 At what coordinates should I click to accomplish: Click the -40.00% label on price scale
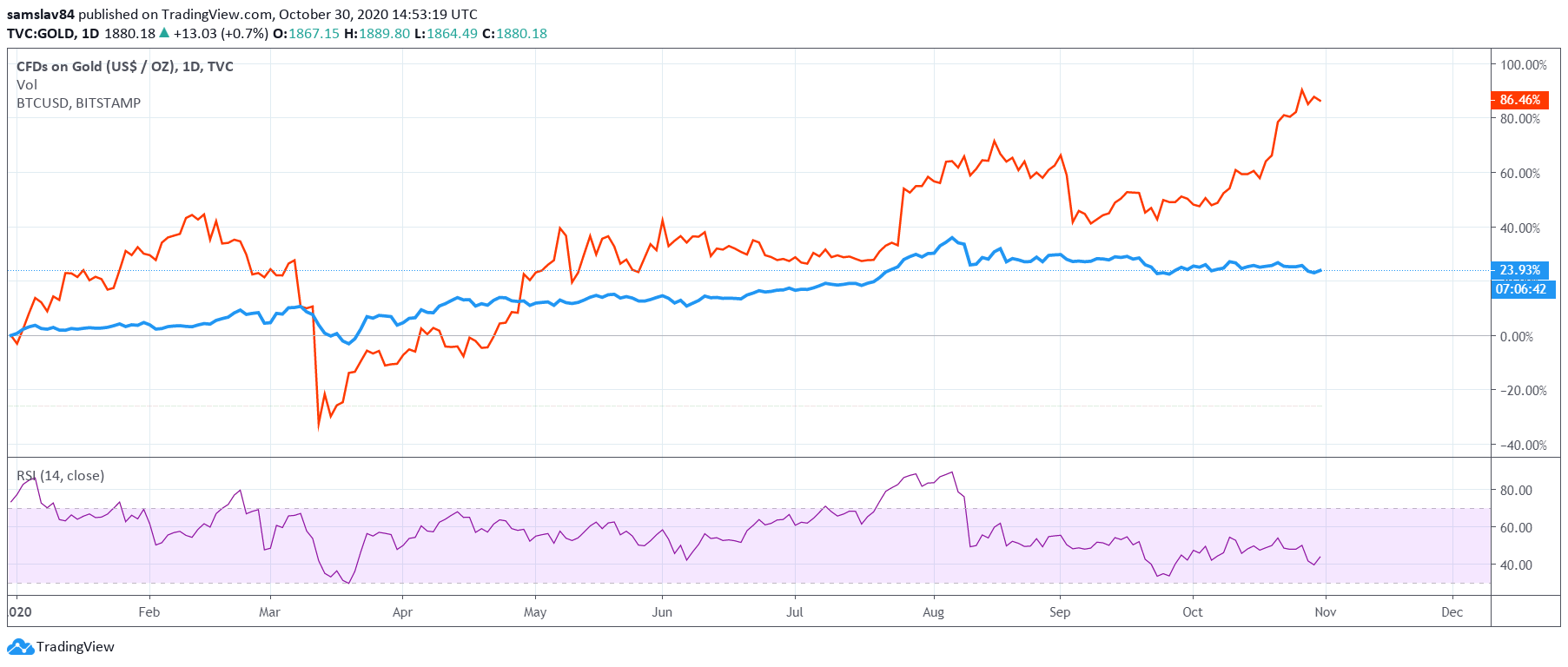[1523, 446]
